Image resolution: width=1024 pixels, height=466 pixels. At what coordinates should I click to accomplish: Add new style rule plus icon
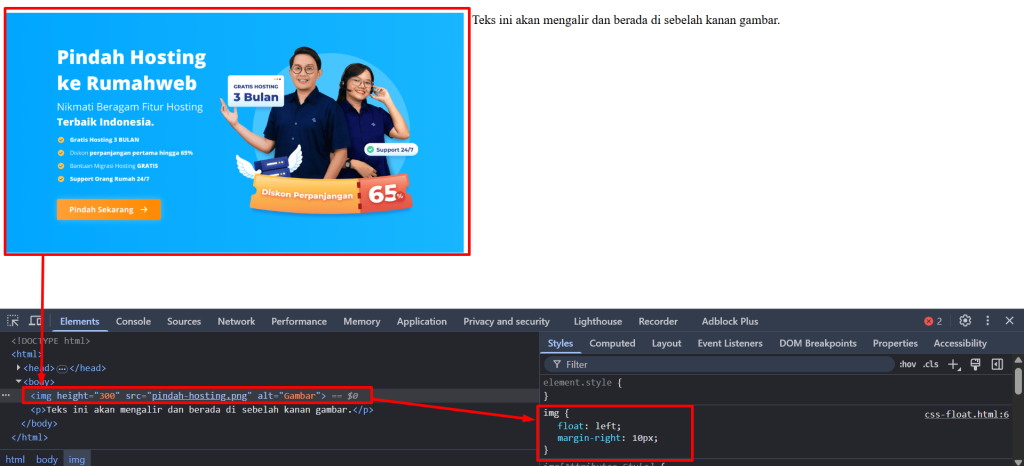954,364
